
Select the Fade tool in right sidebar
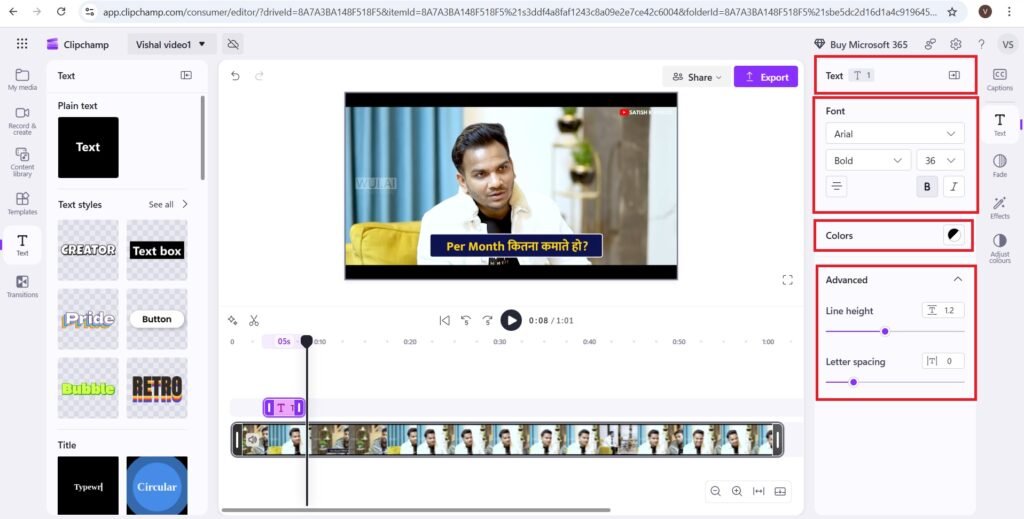point(999,165)
